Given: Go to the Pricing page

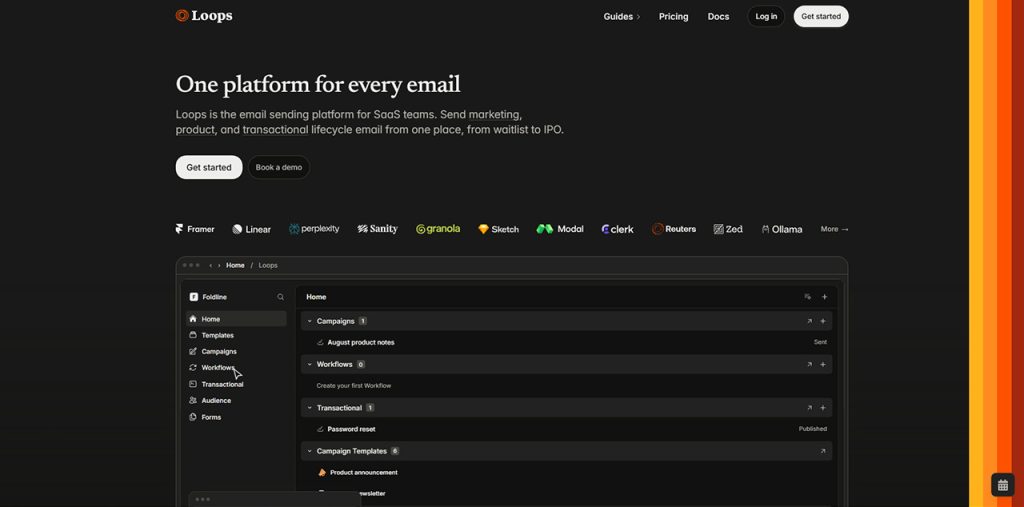Looking at the screenshot, I should tap(673, 16).
